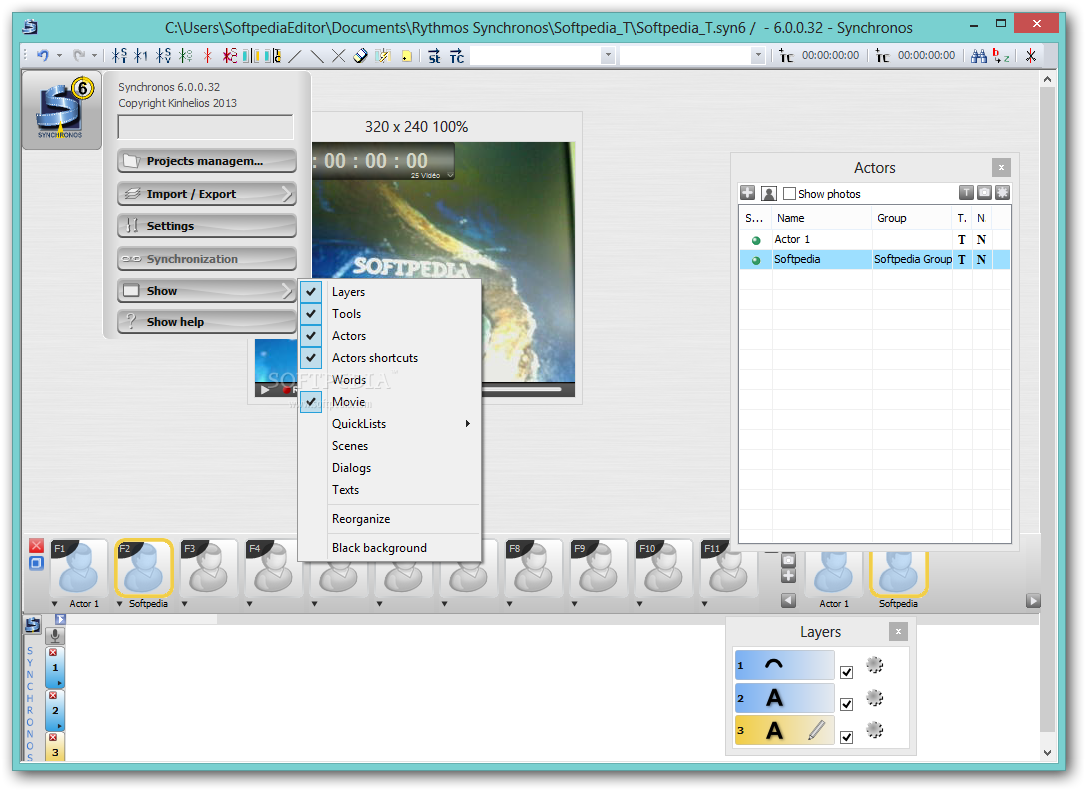The width and height of the screenshot is (1086, 791).
Task: Click the empty text field under Copyright
Action: [x=205, y=127]
